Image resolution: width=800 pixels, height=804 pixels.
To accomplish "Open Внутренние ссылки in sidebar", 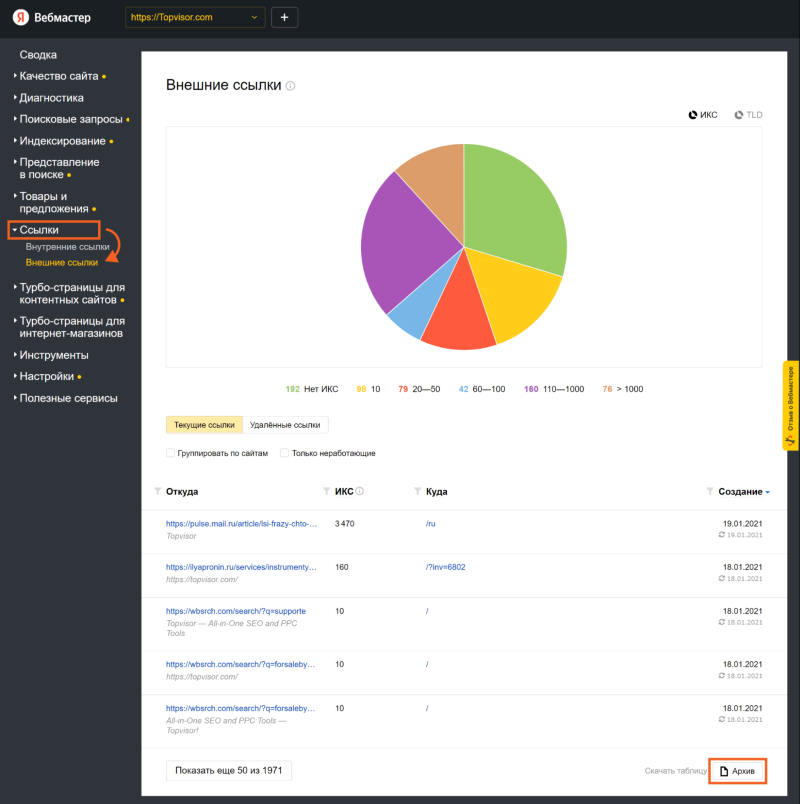I will coord(67,247).
